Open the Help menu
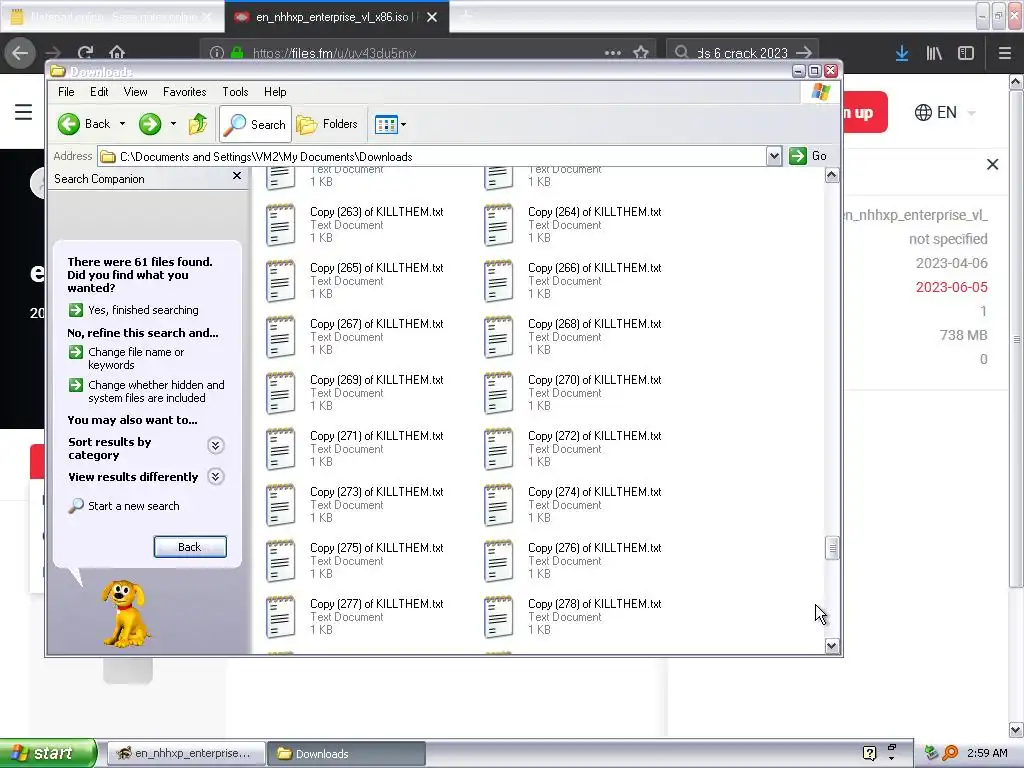The image size is (1024, 768). (x=275, y=92)
